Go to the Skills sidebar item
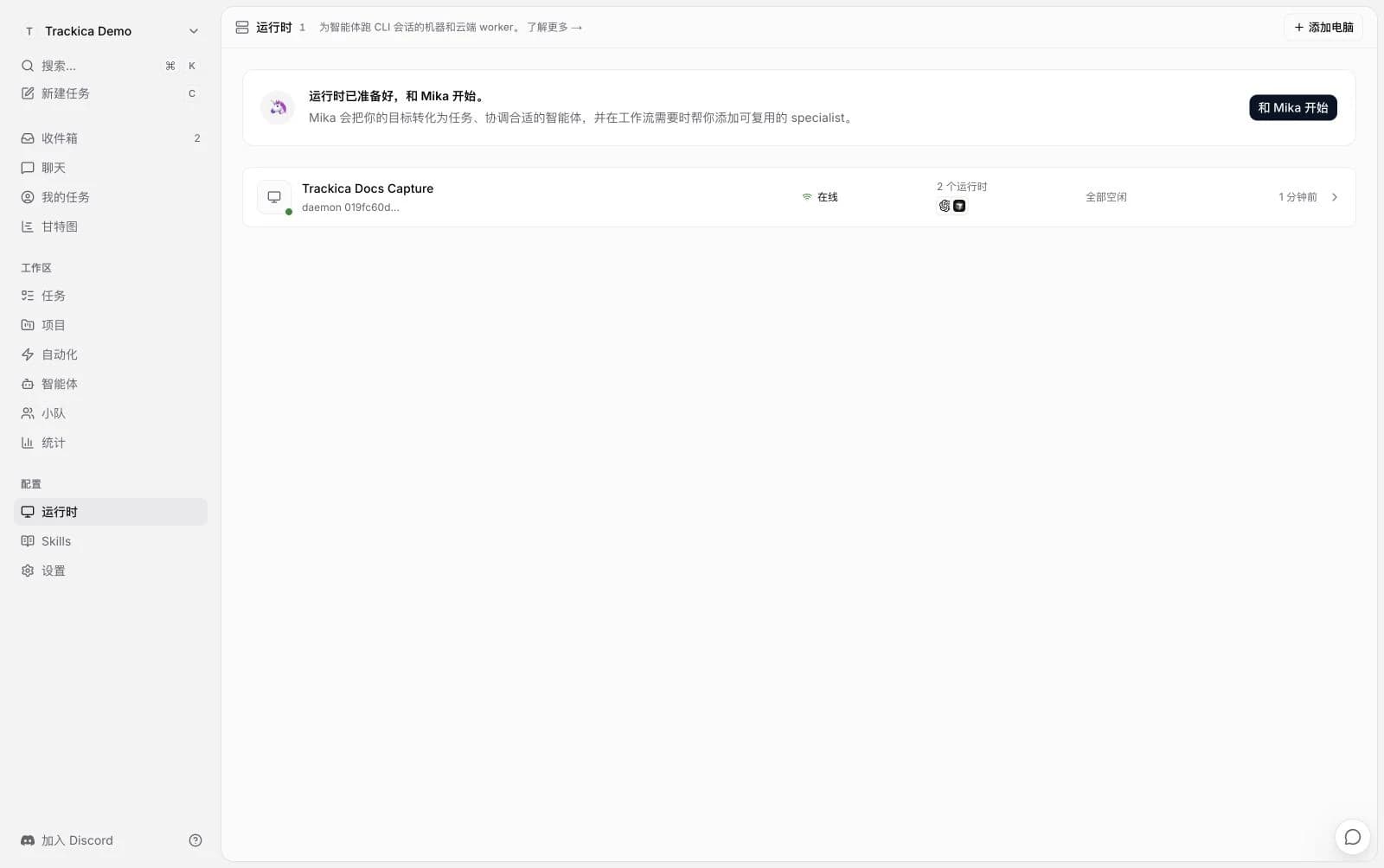 (111, 541)
